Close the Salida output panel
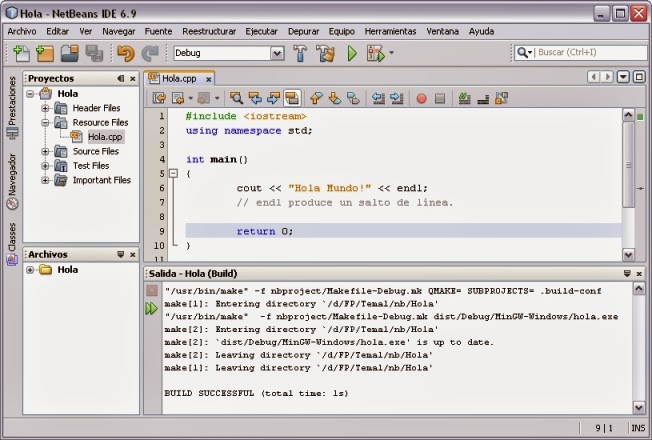 pyautogui.click(x=639, y=274)
